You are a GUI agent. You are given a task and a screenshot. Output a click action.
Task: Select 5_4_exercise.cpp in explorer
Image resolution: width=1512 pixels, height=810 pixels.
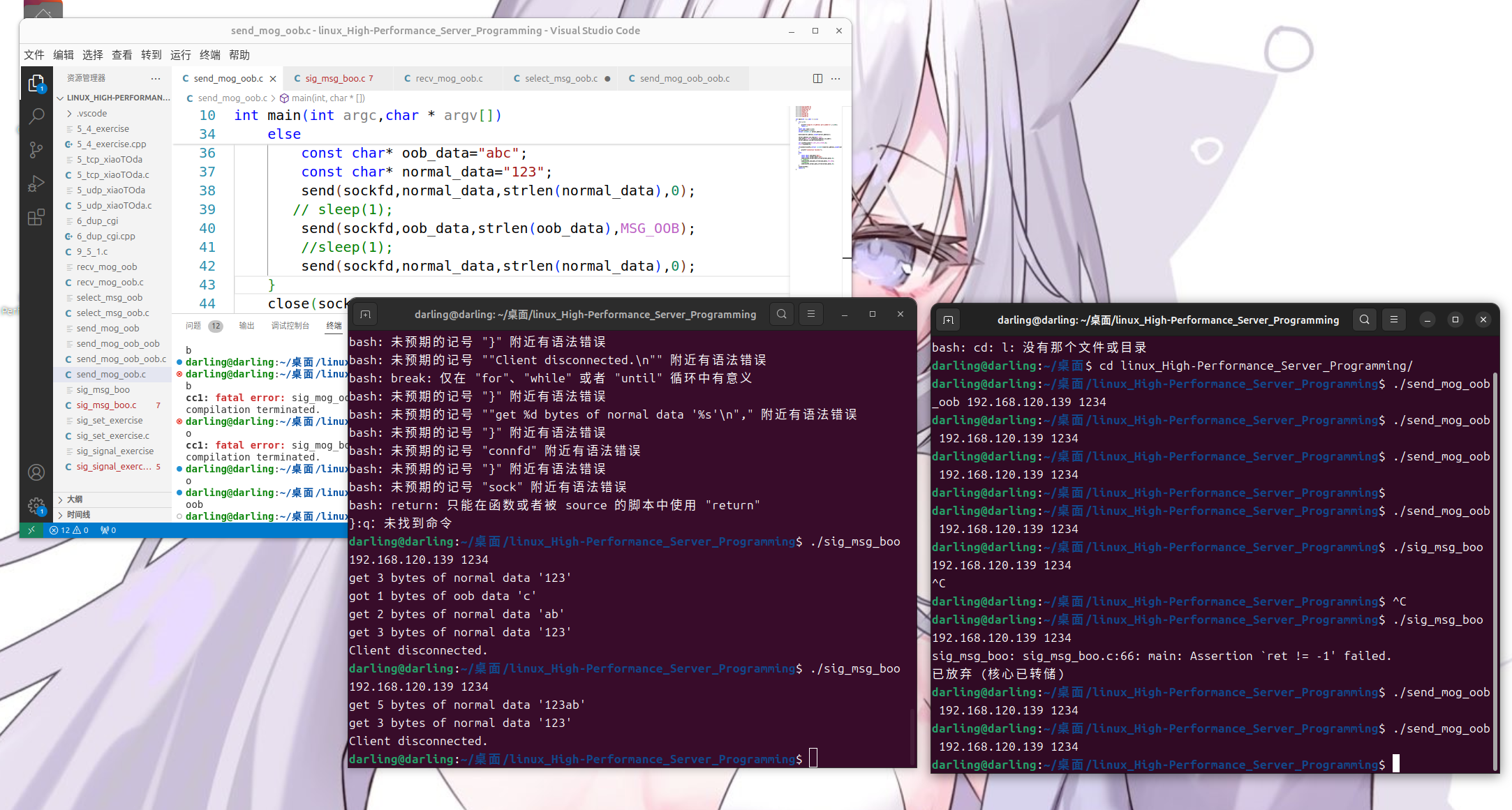[x=113, y=144]
